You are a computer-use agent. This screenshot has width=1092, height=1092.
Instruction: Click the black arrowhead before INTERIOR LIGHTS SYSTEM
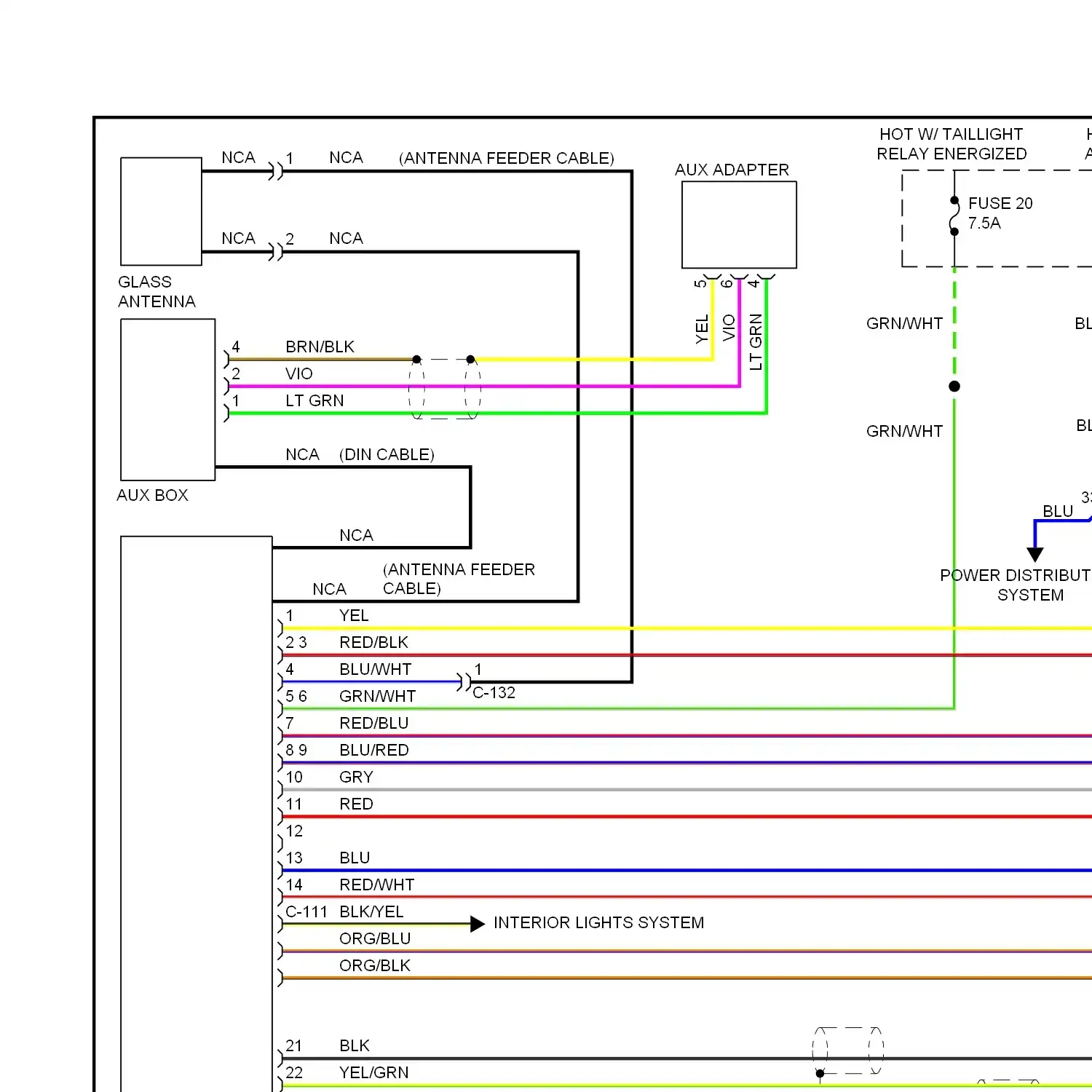point(478,924)
